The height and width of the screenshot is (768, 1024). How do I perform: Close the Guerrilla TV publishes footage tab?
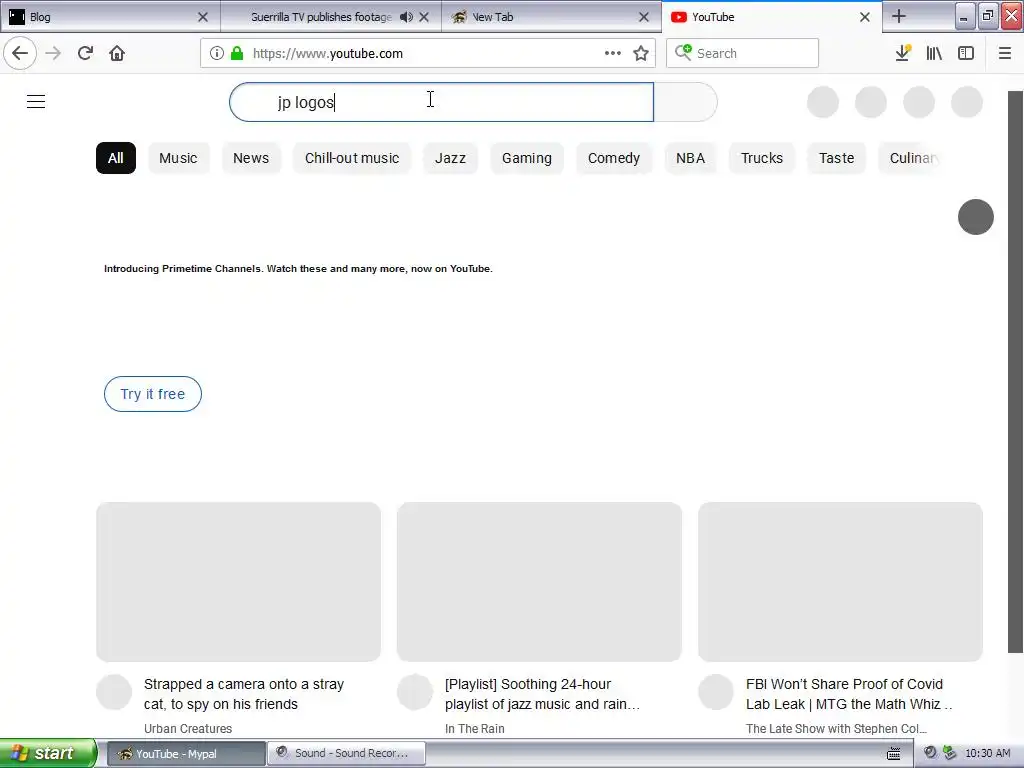point(424,17)
